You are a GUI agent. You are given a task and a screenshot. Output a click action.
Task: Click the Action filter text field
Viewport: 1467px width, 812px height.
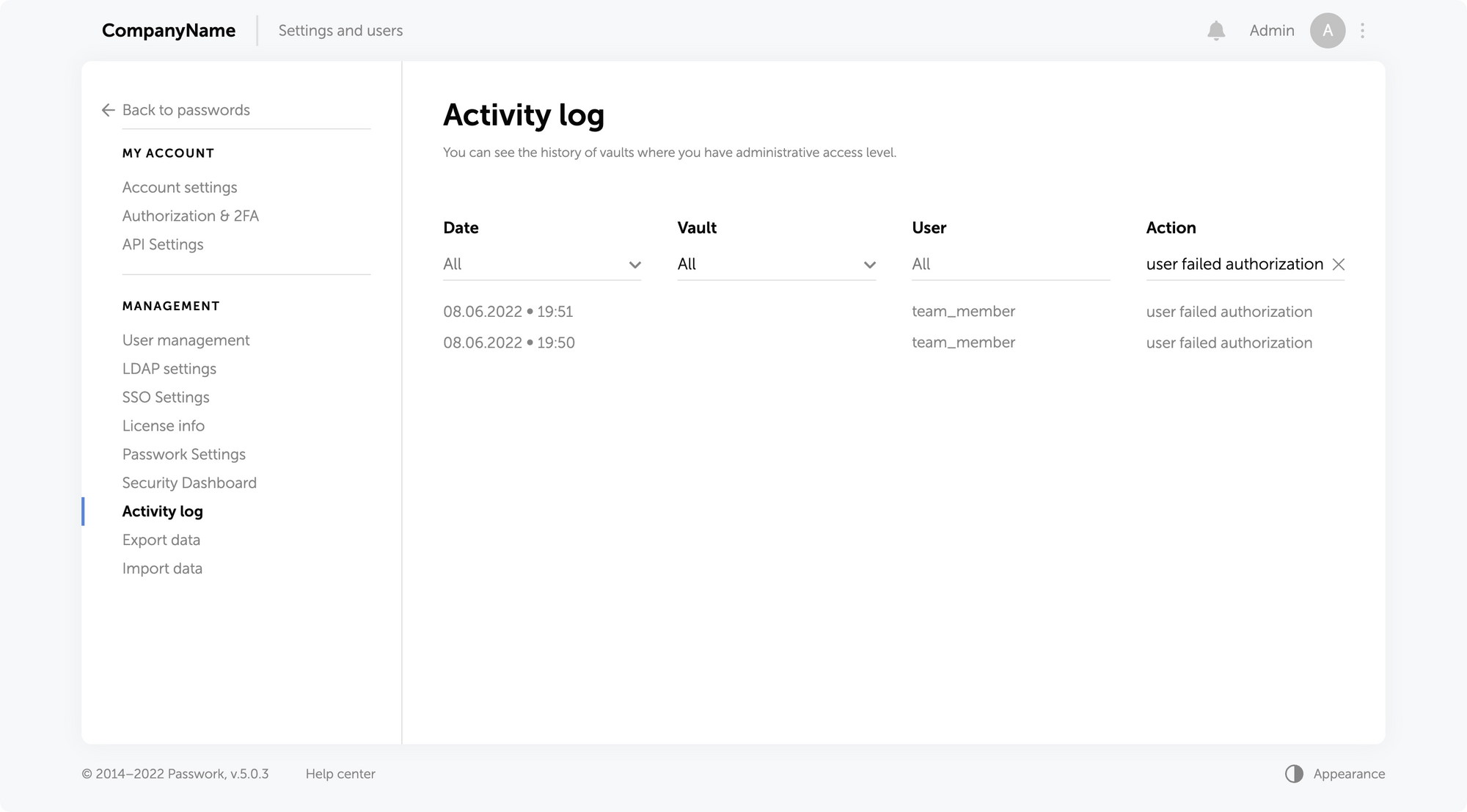1234,264
